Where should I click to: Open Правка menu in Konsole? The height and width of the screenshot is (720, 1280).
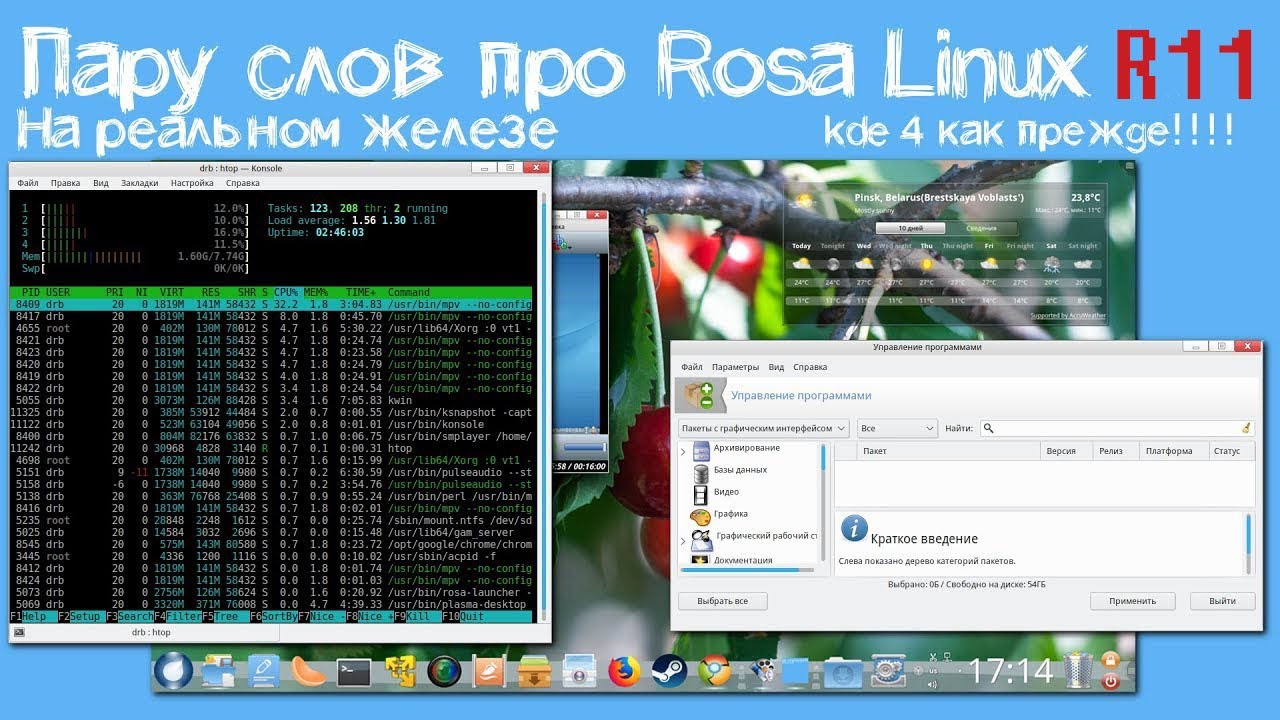coord(65,183)
